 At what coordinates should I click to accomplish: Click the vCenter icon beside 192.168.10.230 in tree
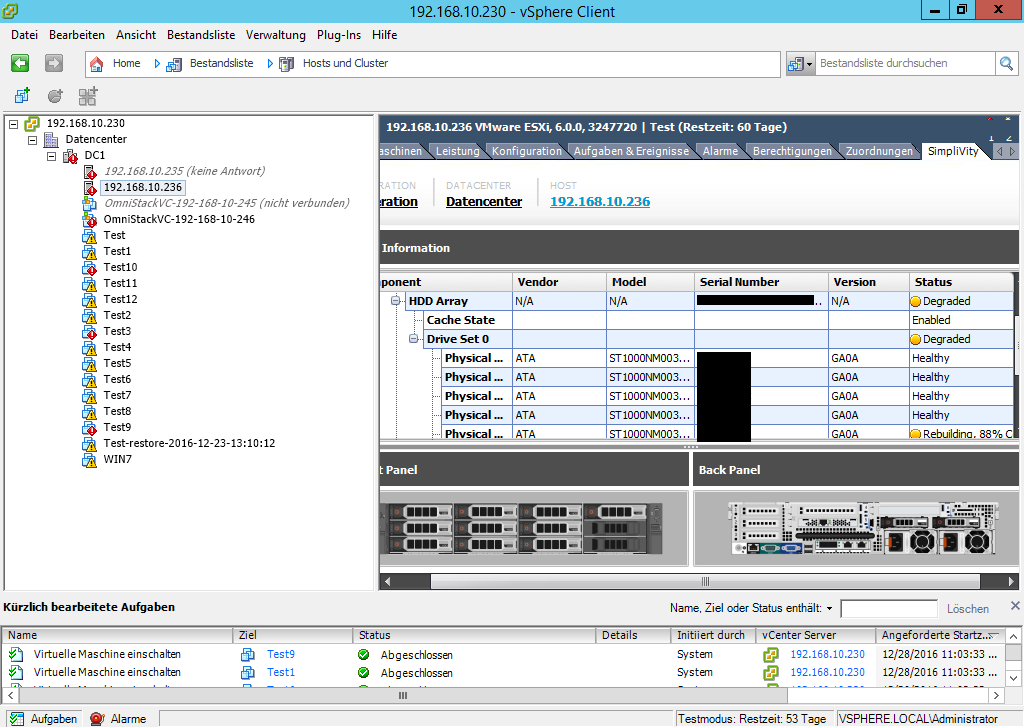32,123
